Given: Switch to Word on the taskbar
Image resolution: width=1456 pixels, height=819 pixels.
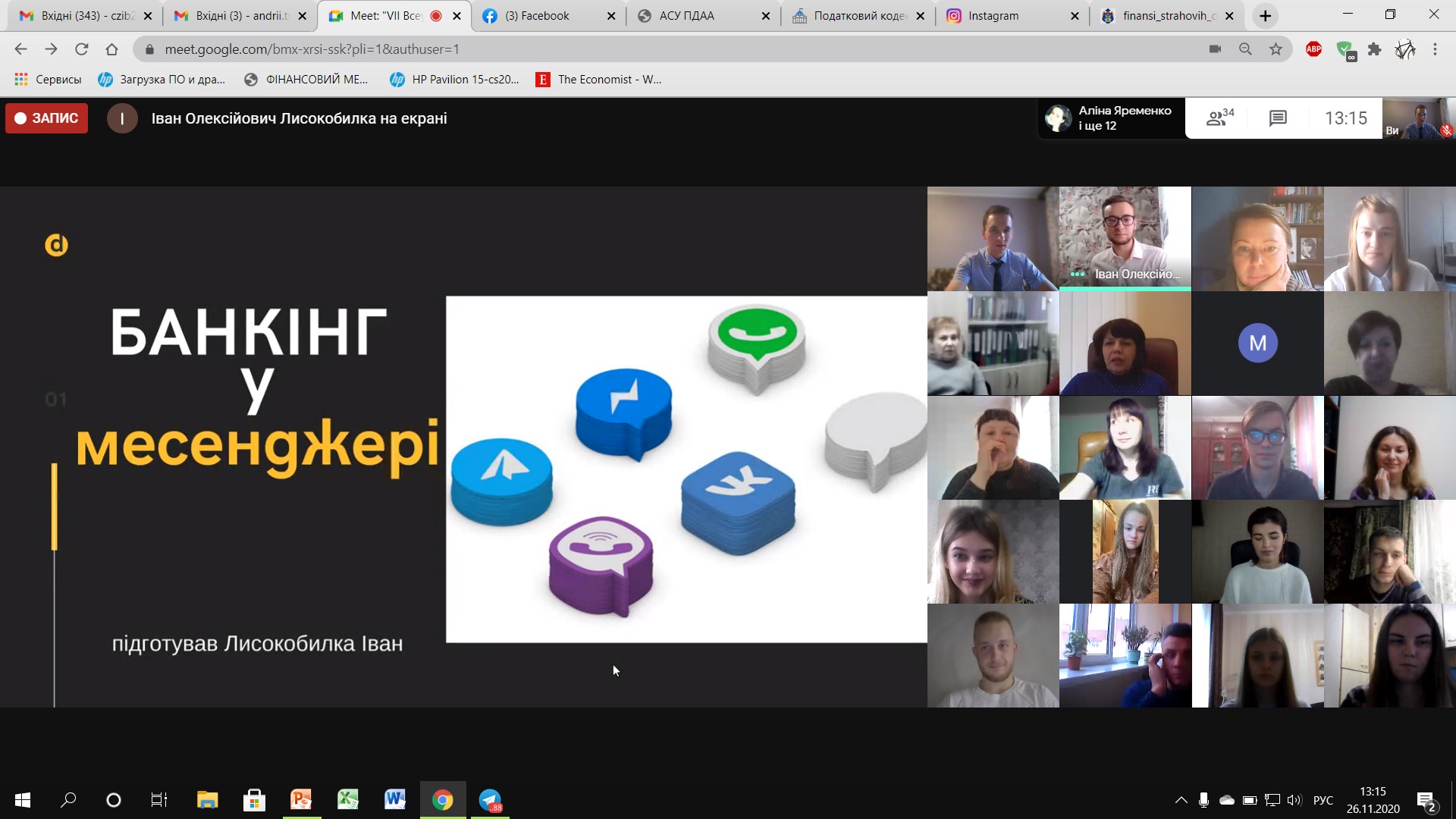Looking at the screenshot, I should coord(395,800).
